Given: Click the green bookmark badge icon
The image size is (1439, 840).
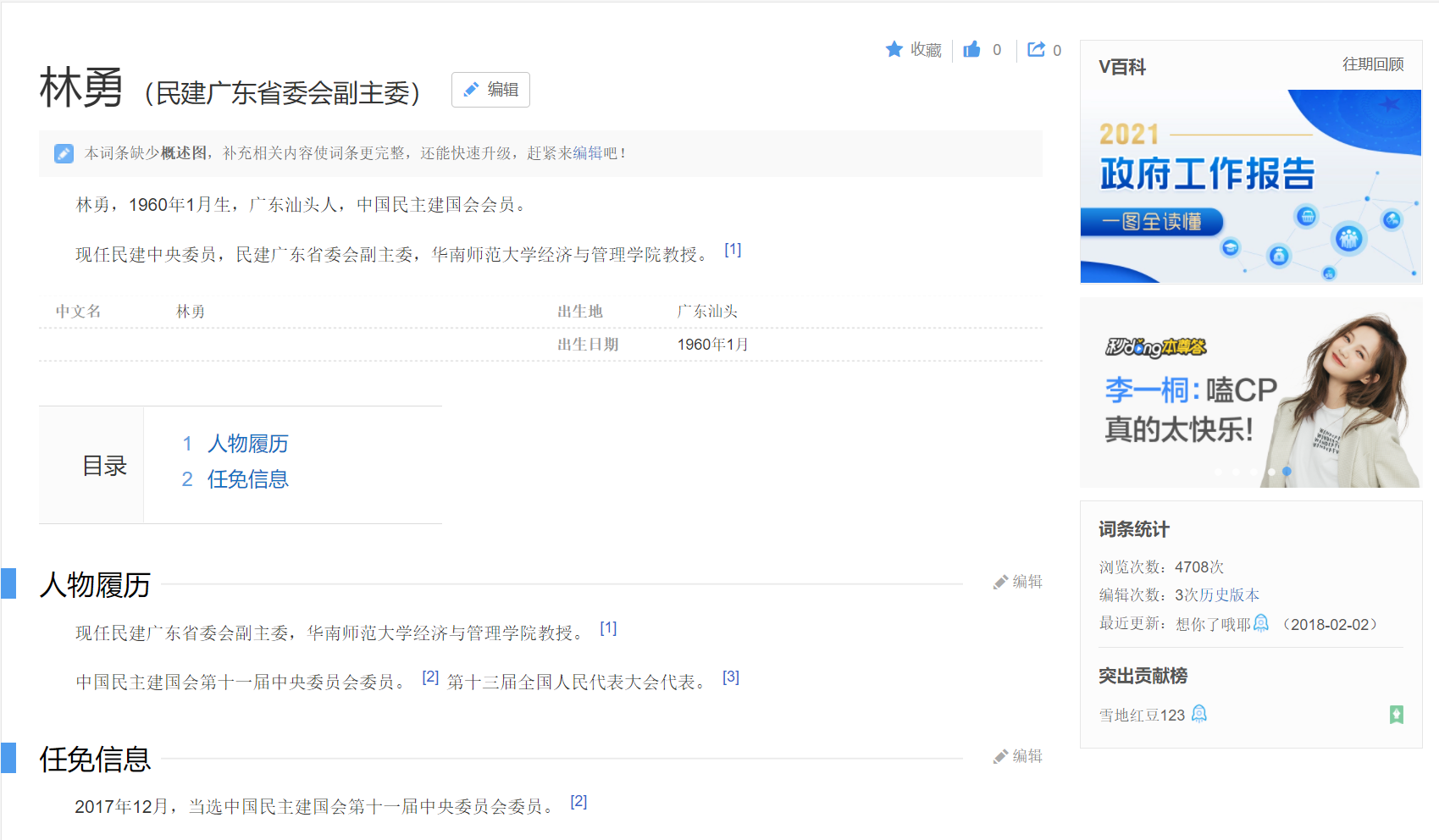Looking at the screenshot, I should pos(1396,715).
